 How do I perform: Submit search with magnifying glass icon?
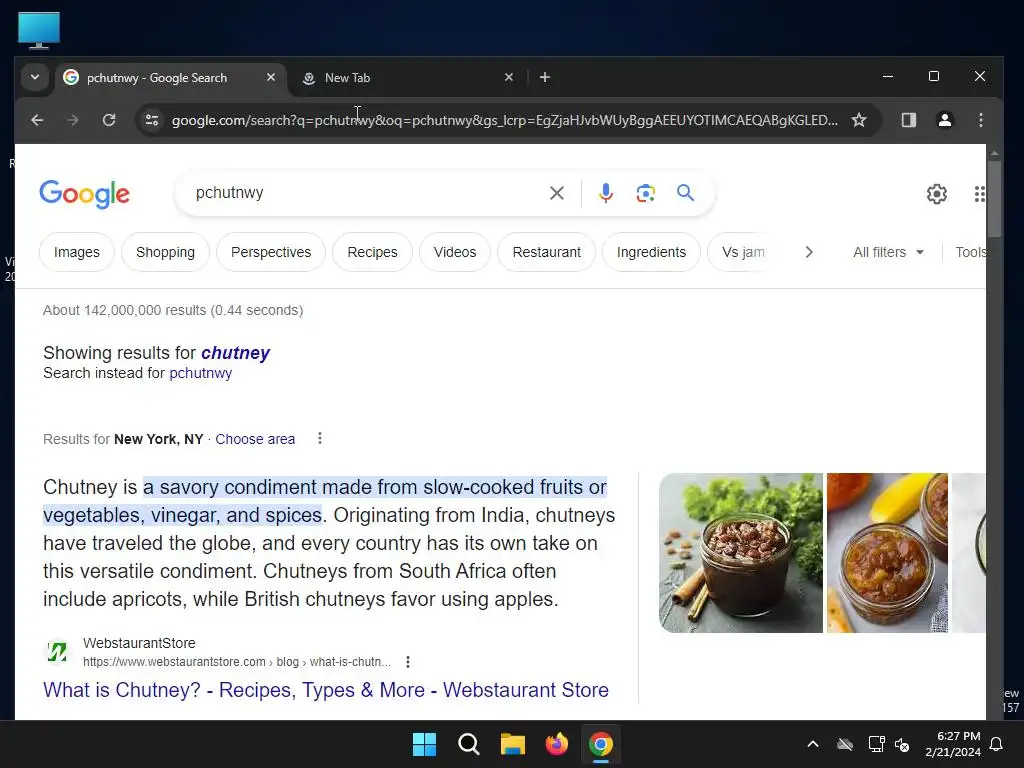pos(685,193)
